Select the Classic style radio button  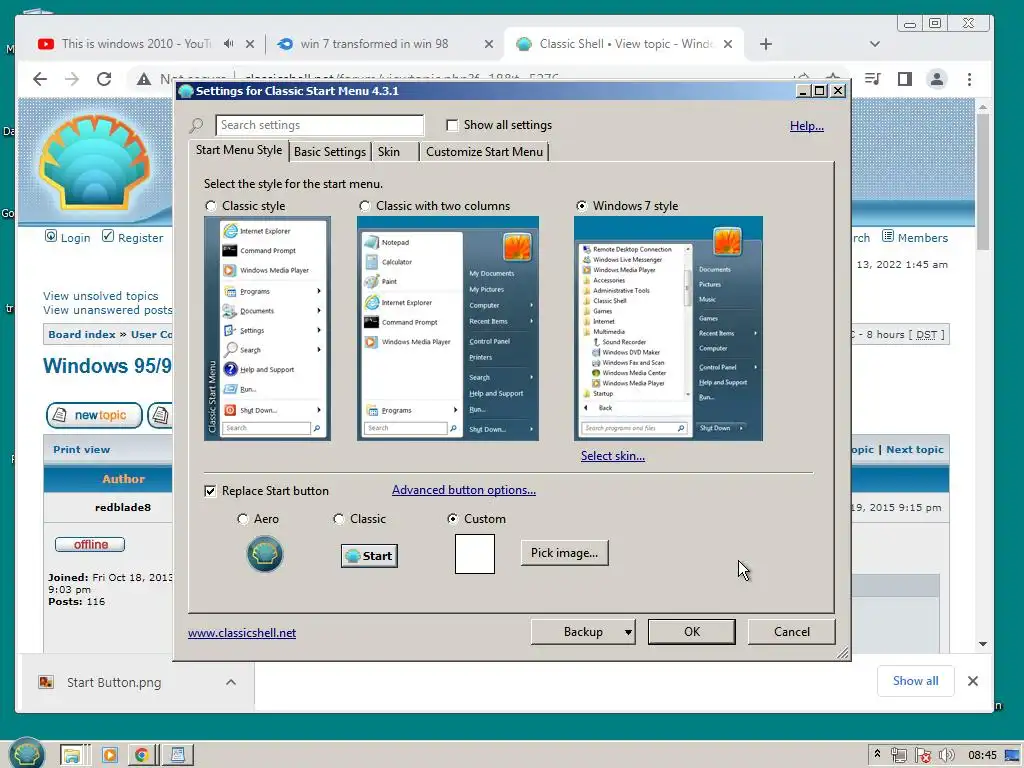click(210, 206)
